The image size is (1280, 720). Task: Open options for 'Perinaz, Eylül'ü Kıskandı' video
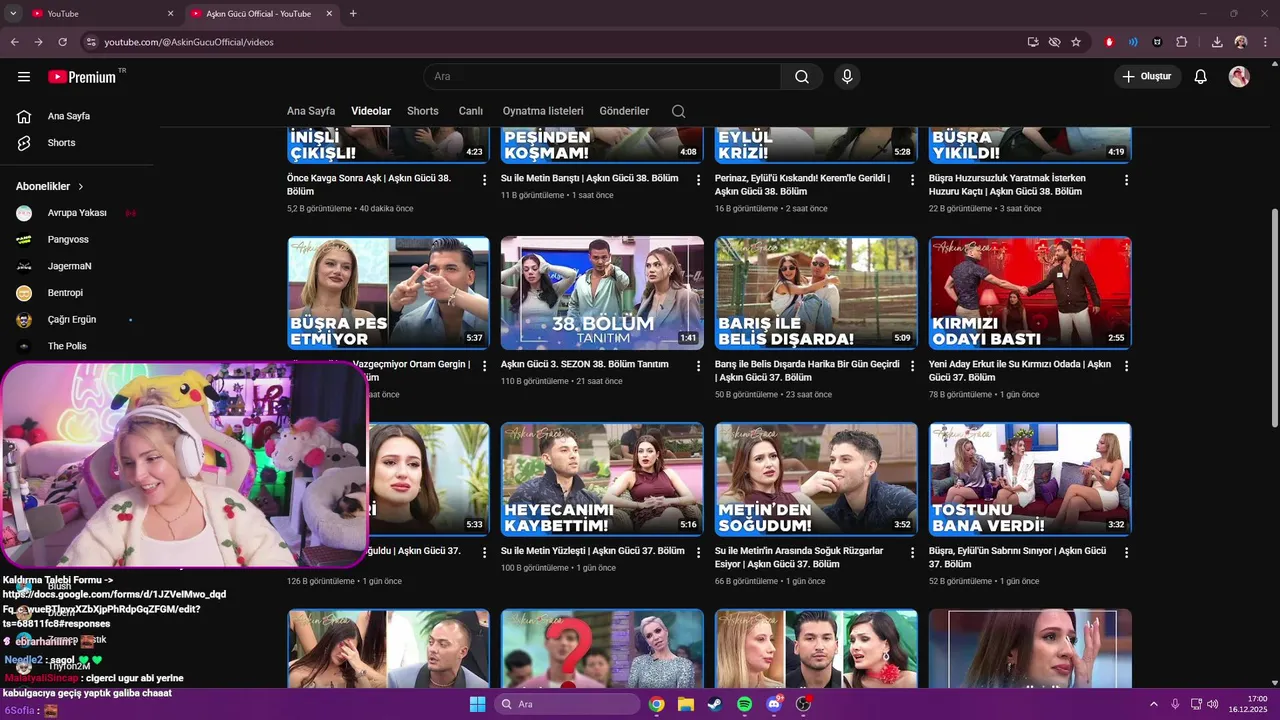point(912,180)
